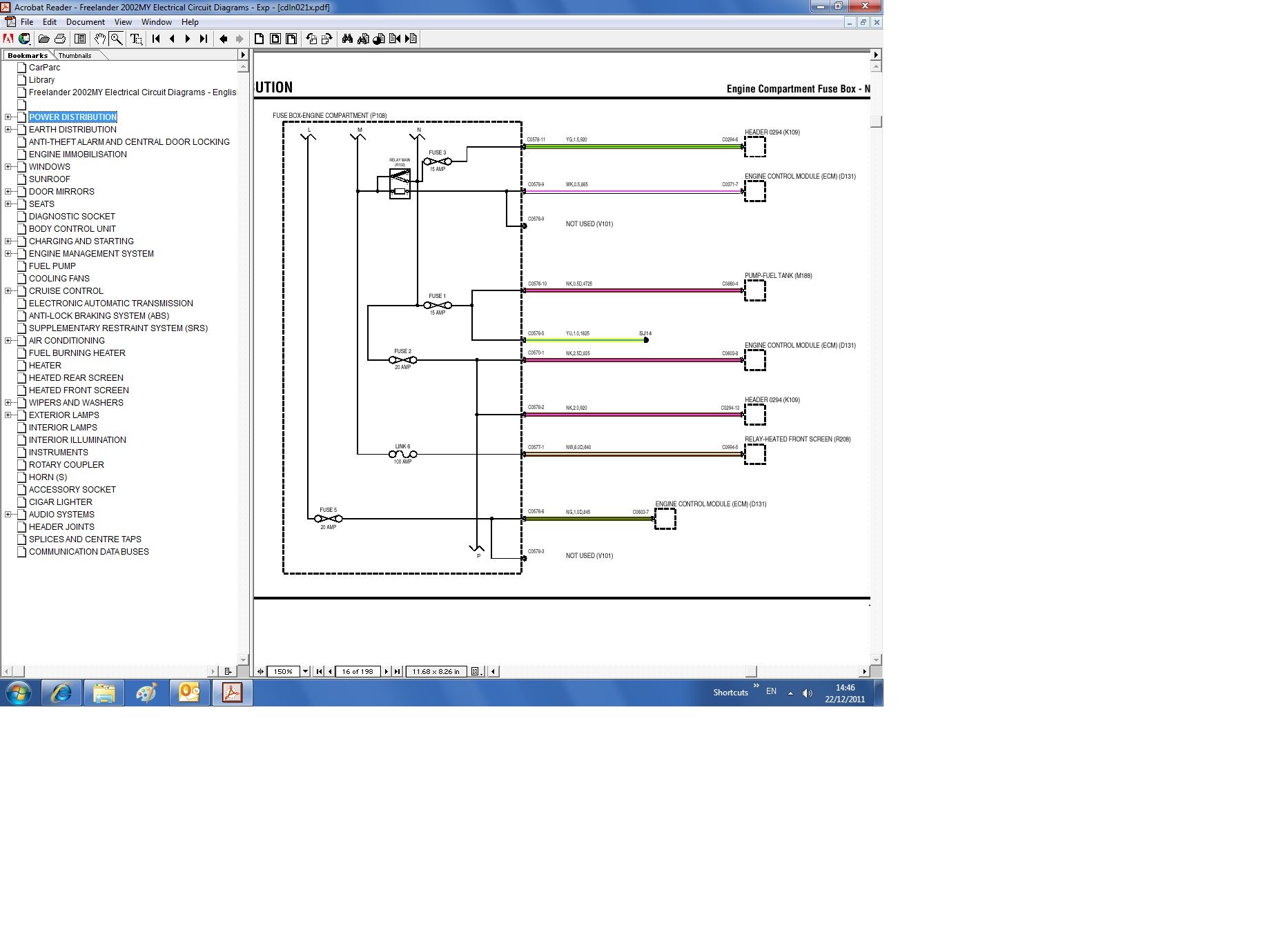Open the Bookmarks panel flyout arrow

click(242, 54)
